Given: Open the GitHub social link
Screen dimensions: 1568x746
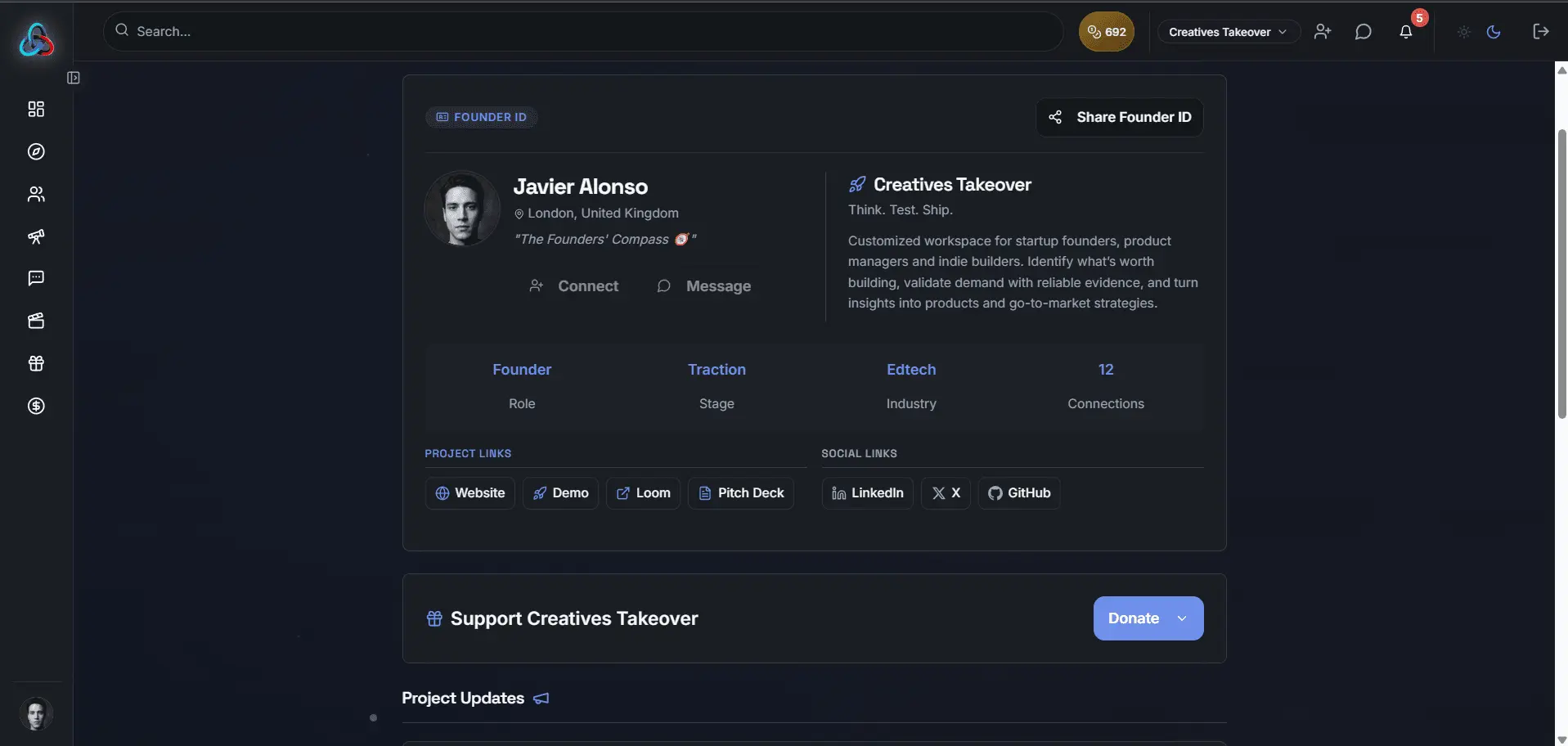Looking at the screenshot, I should point(1019,493).
